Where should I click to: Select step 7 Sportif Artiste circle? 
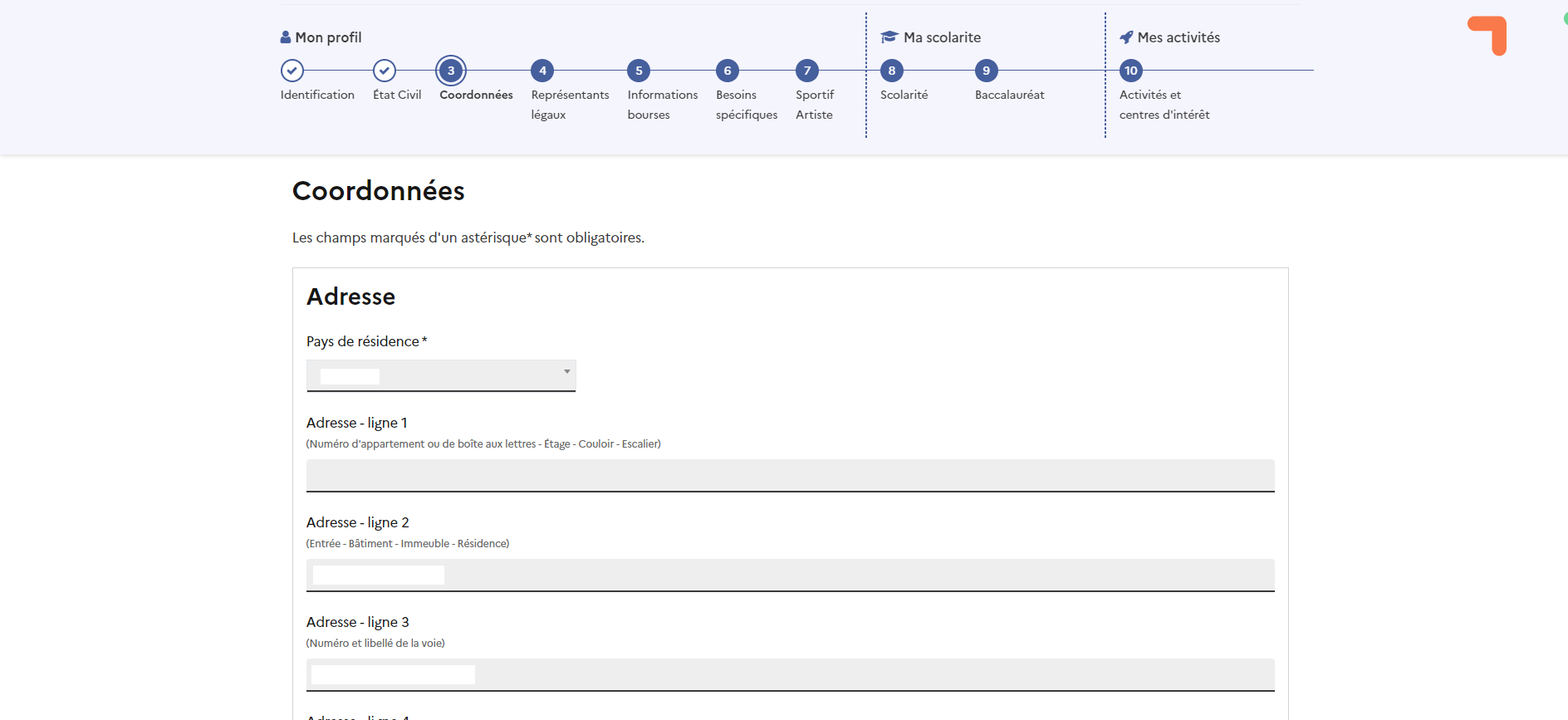807,71
